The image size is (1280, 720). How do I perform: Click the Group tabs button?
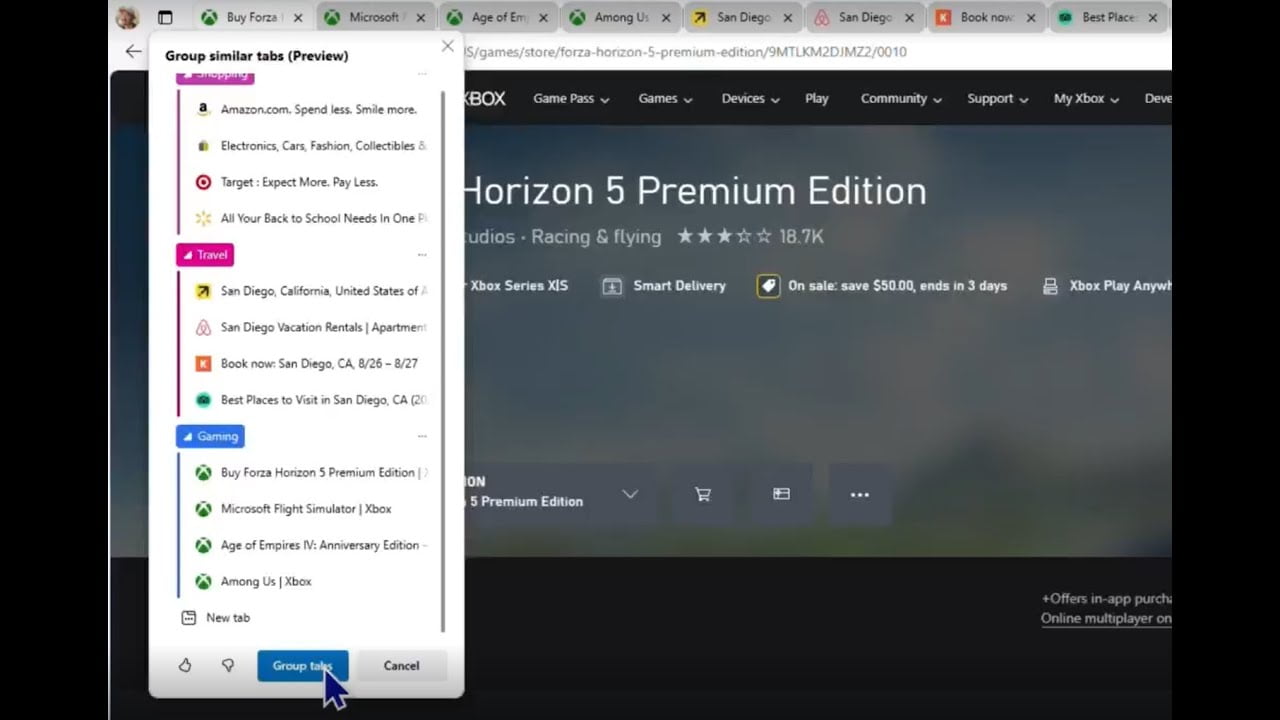[x=302, y=666]
